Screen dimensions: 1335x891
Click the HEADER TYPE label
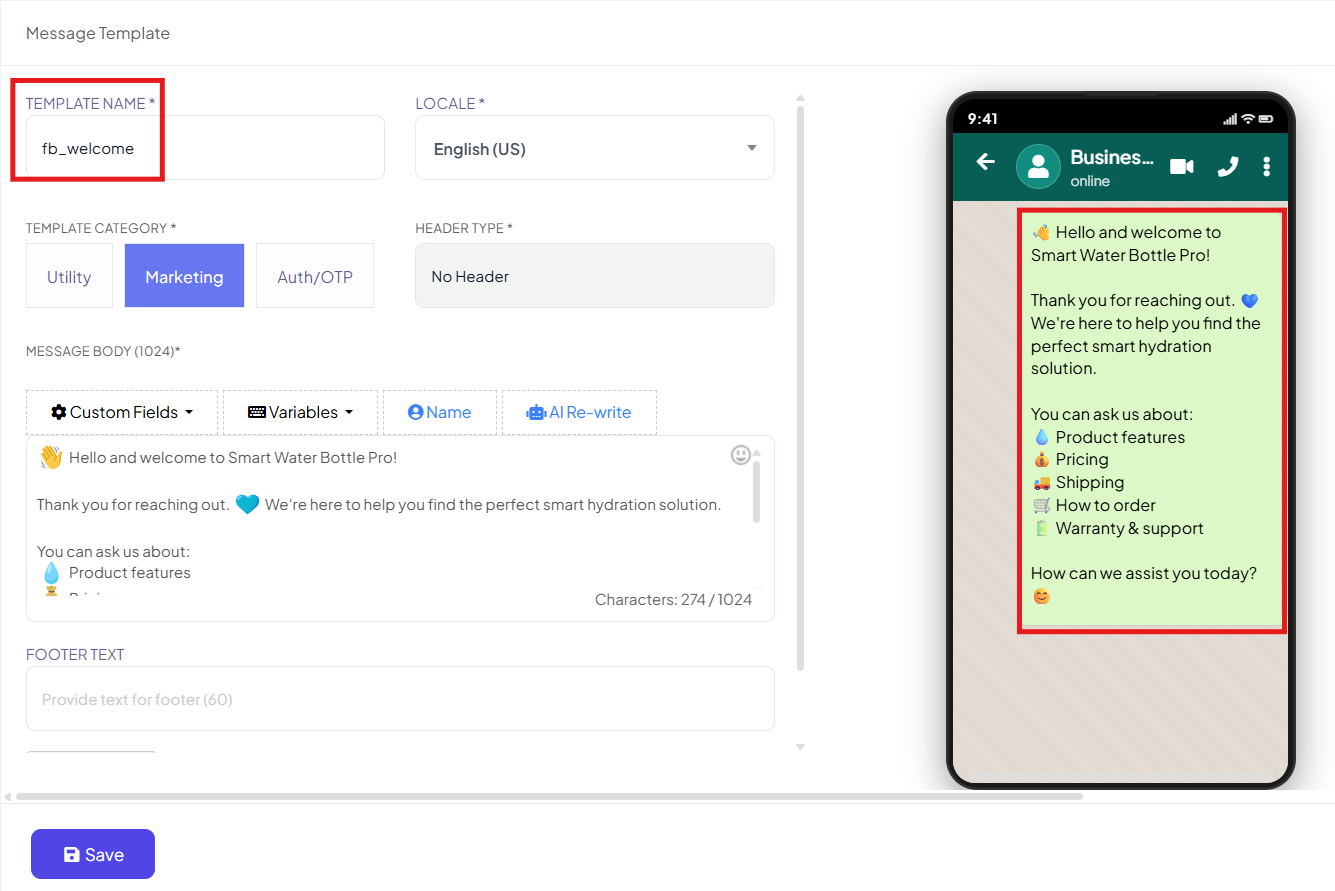click(x=464, y=228)
